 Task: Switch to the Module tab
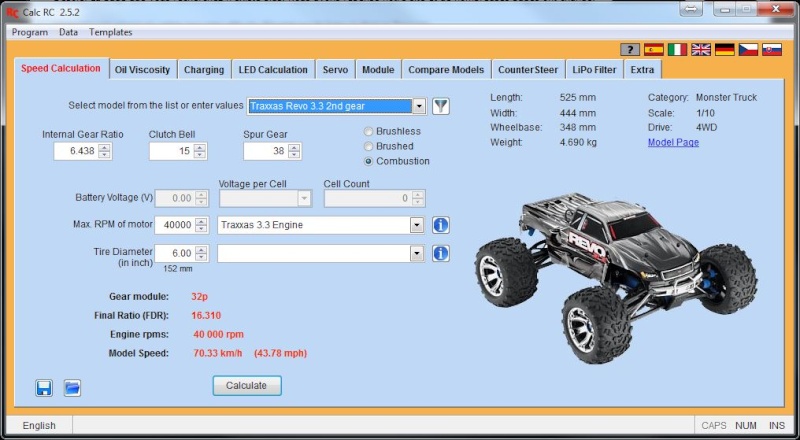[378, 70]
